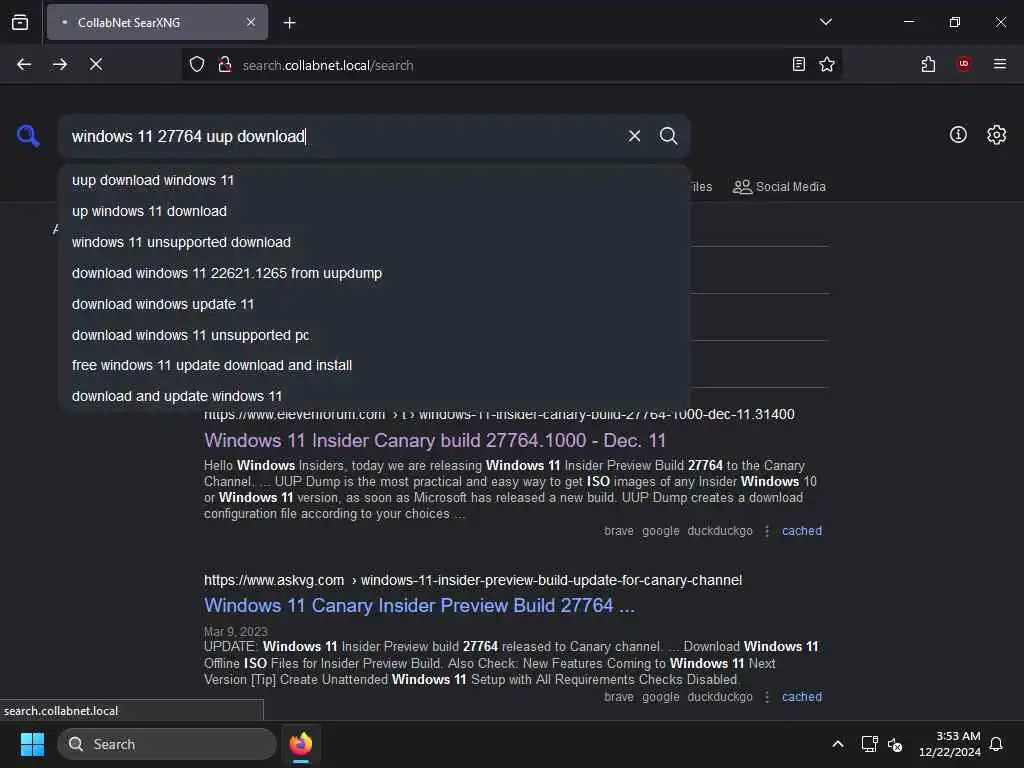The height and width of the screenshot is (768, 1024).
Task: Toggle reader view icon
Action: (798, 64)
